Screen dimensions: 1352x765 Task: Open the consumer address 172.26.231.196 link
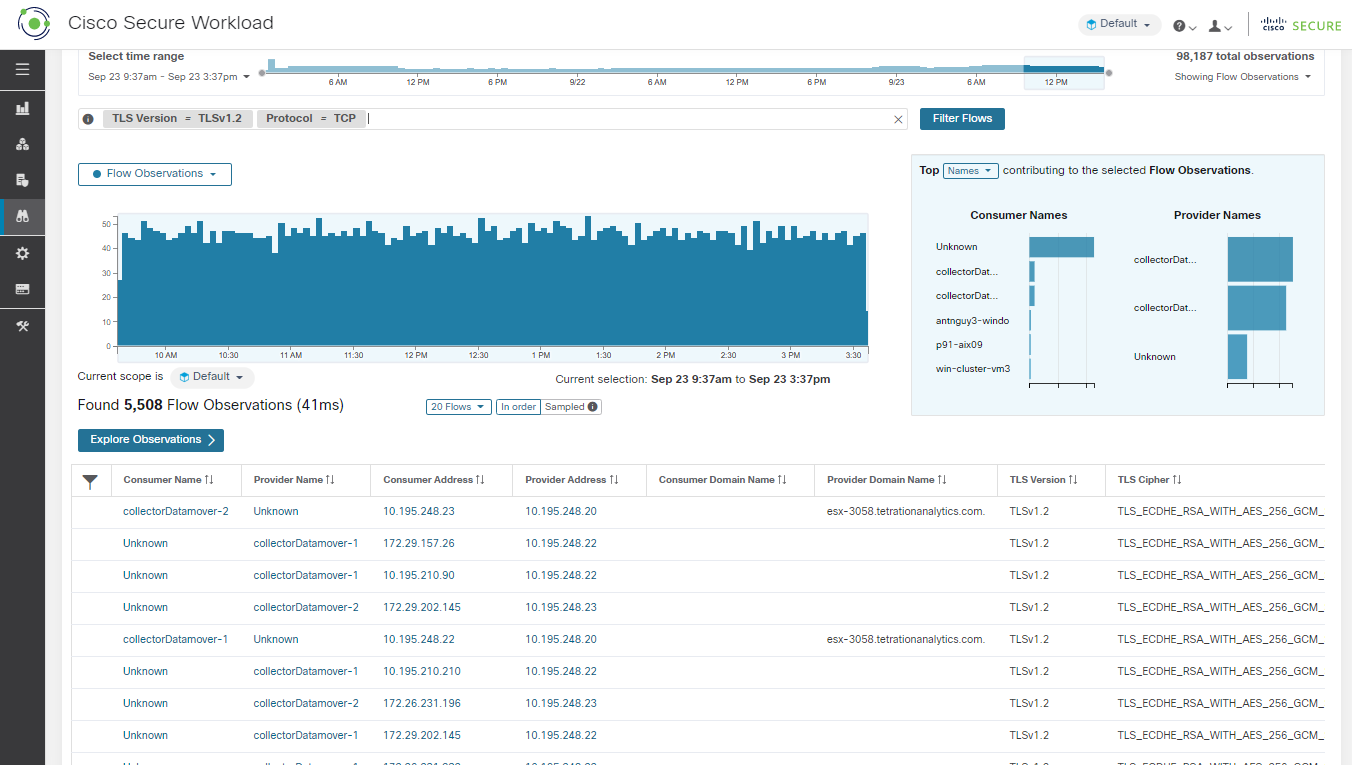(422, 703)
